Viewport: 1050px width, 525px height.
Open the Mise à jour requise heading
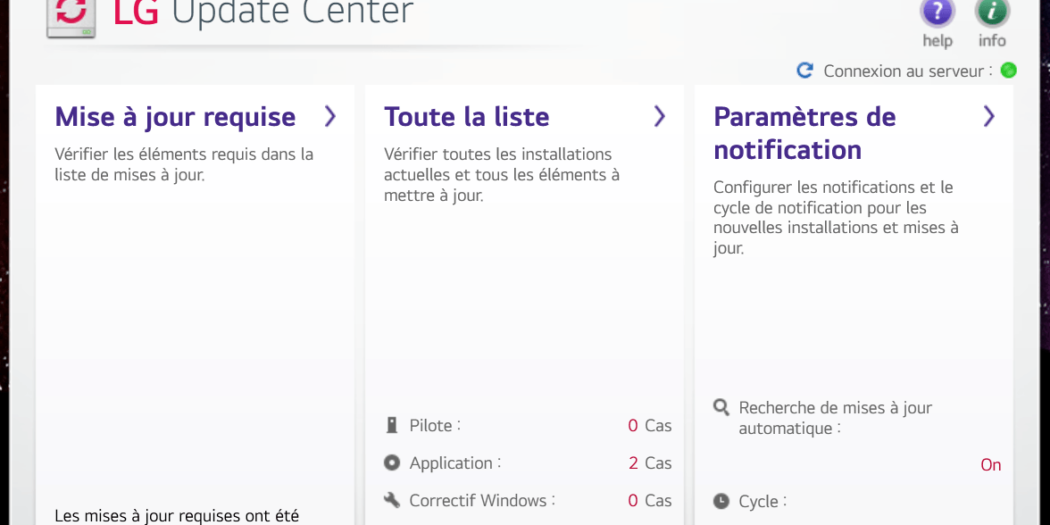[175, 117]
